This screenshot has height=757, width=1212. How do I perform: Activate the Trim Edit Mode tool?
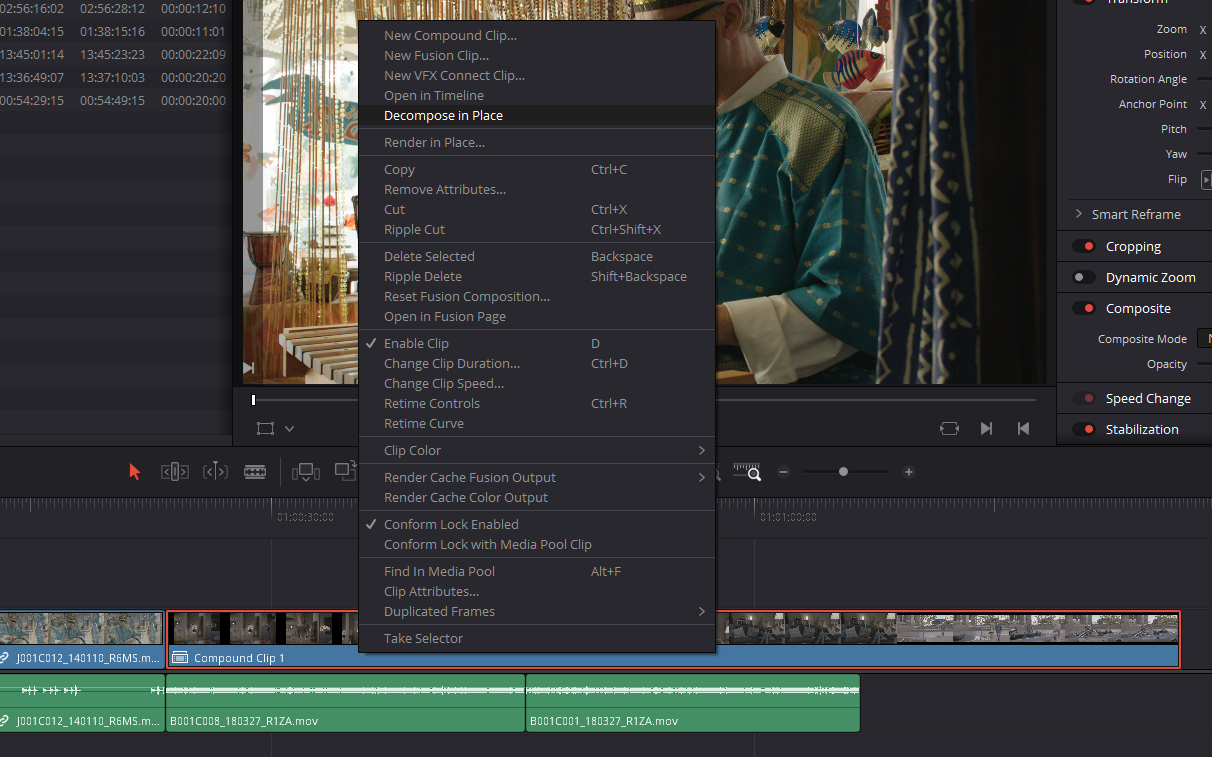click(175, 472)
